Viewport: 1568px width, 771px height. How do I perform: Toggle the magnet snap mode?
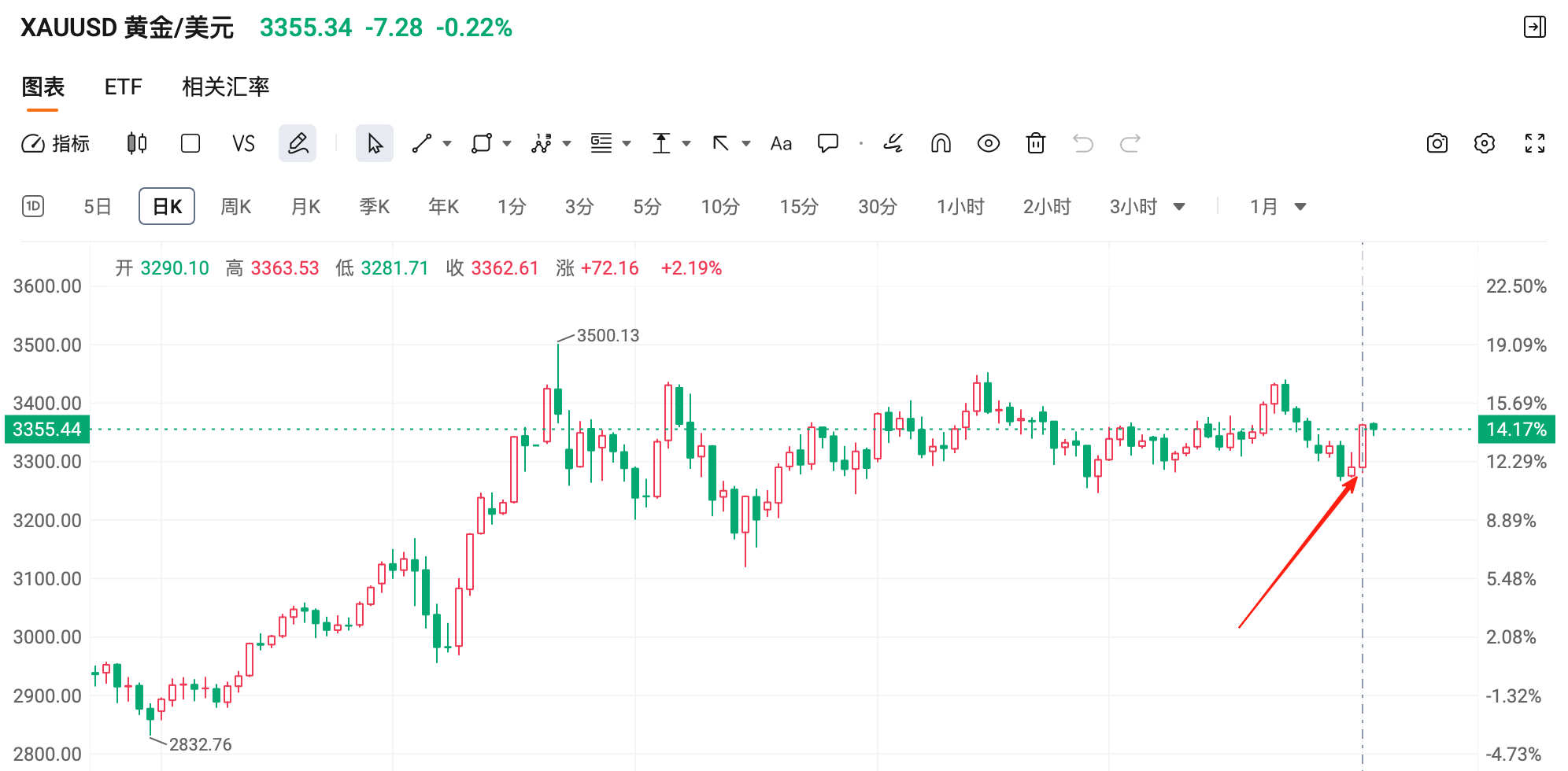941,143
